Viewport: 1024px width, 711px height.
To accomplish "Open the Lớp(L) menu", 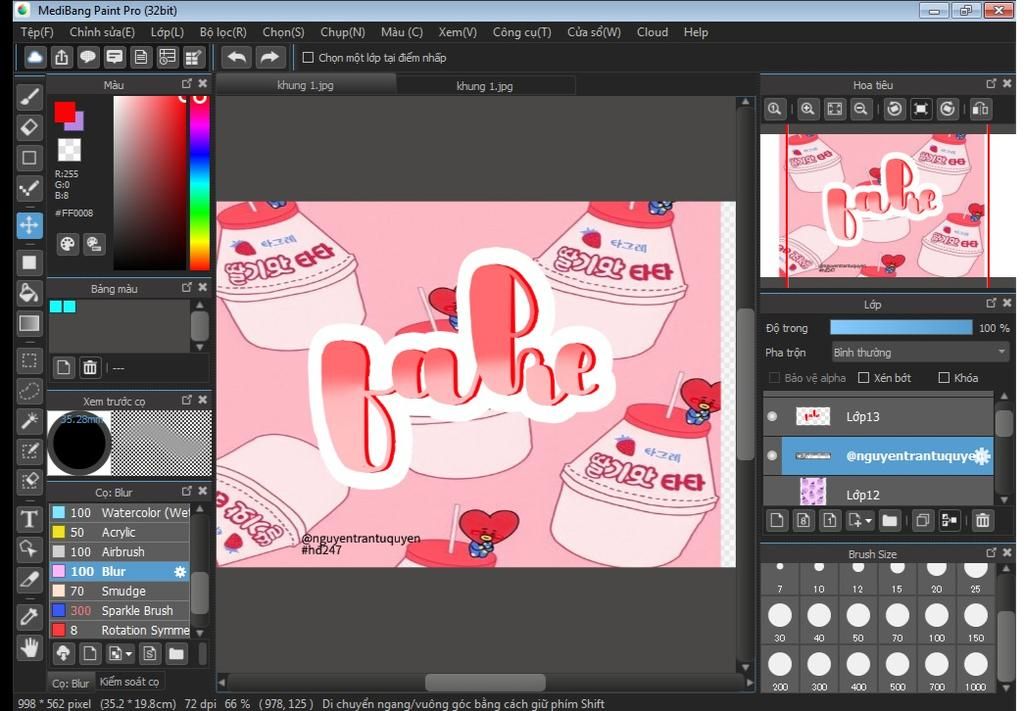I will pos(167,32).
